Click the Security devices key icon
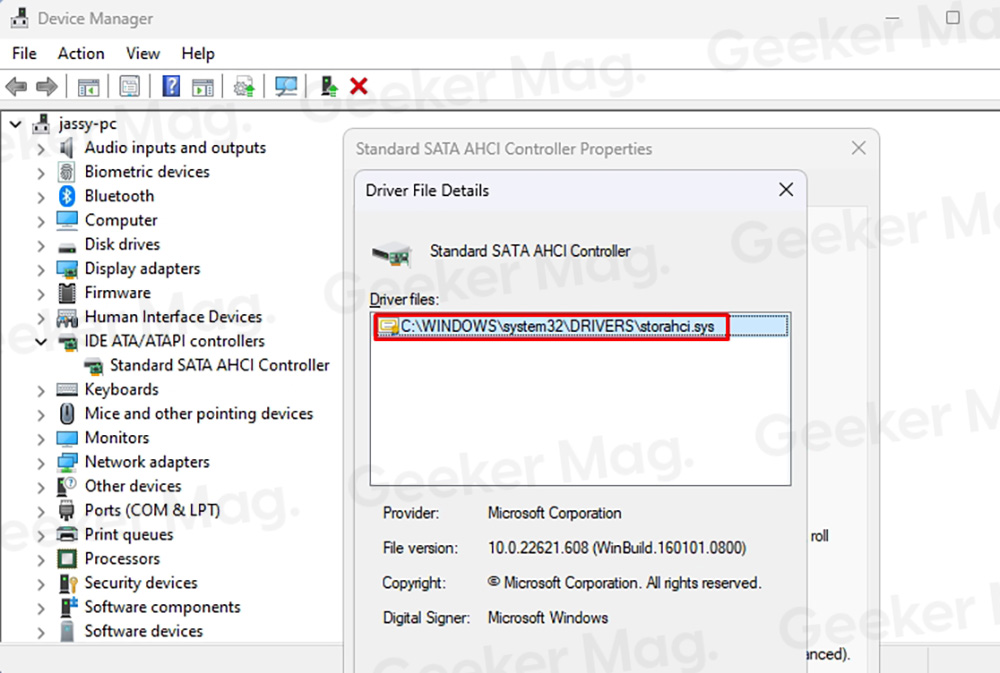1000x673 pixels. pyautogui.click(x=68, y=583)
